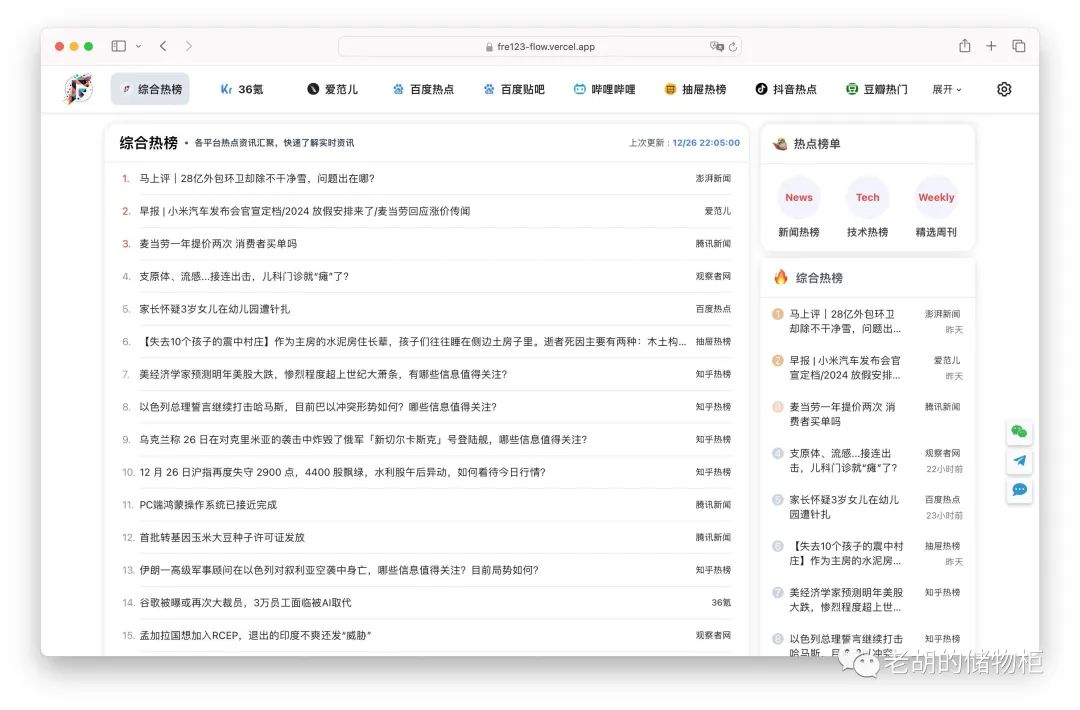
Task: Click the 精选周刊 label
Action: (x=936, y=232)
